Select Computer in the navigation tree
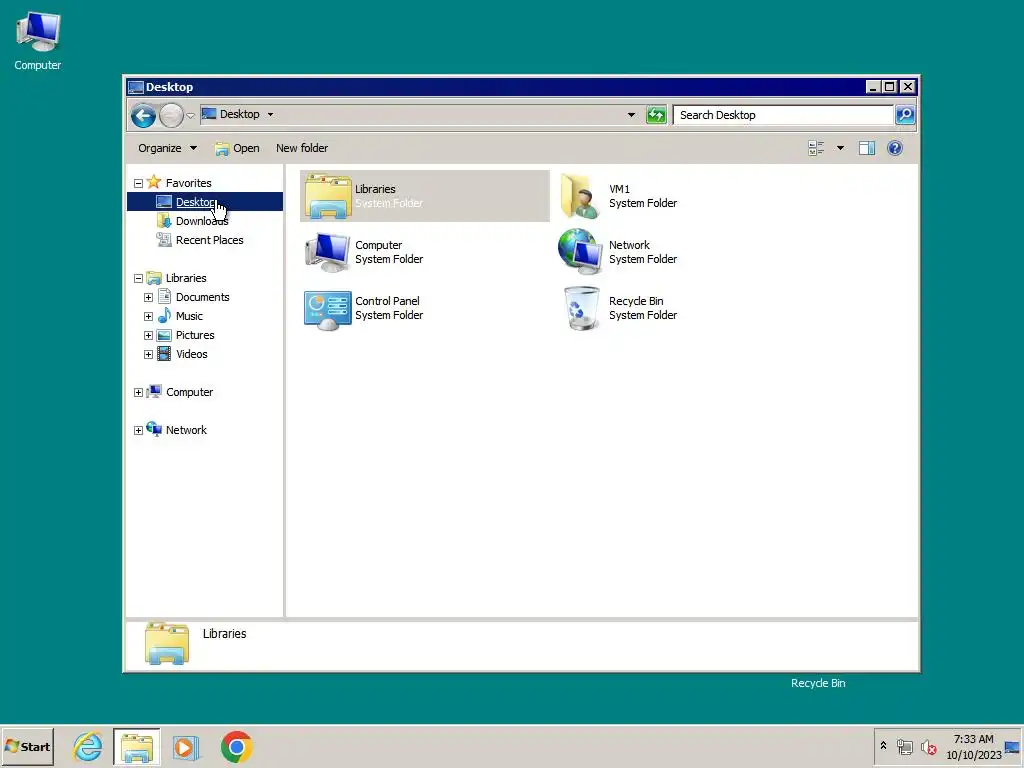The image size is (1024, 768). pos(189,392)
